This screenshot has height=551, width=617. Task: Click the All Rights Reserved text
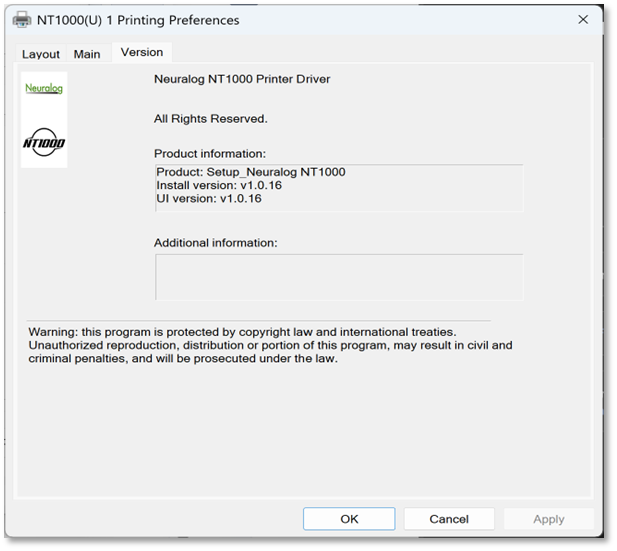211,119
